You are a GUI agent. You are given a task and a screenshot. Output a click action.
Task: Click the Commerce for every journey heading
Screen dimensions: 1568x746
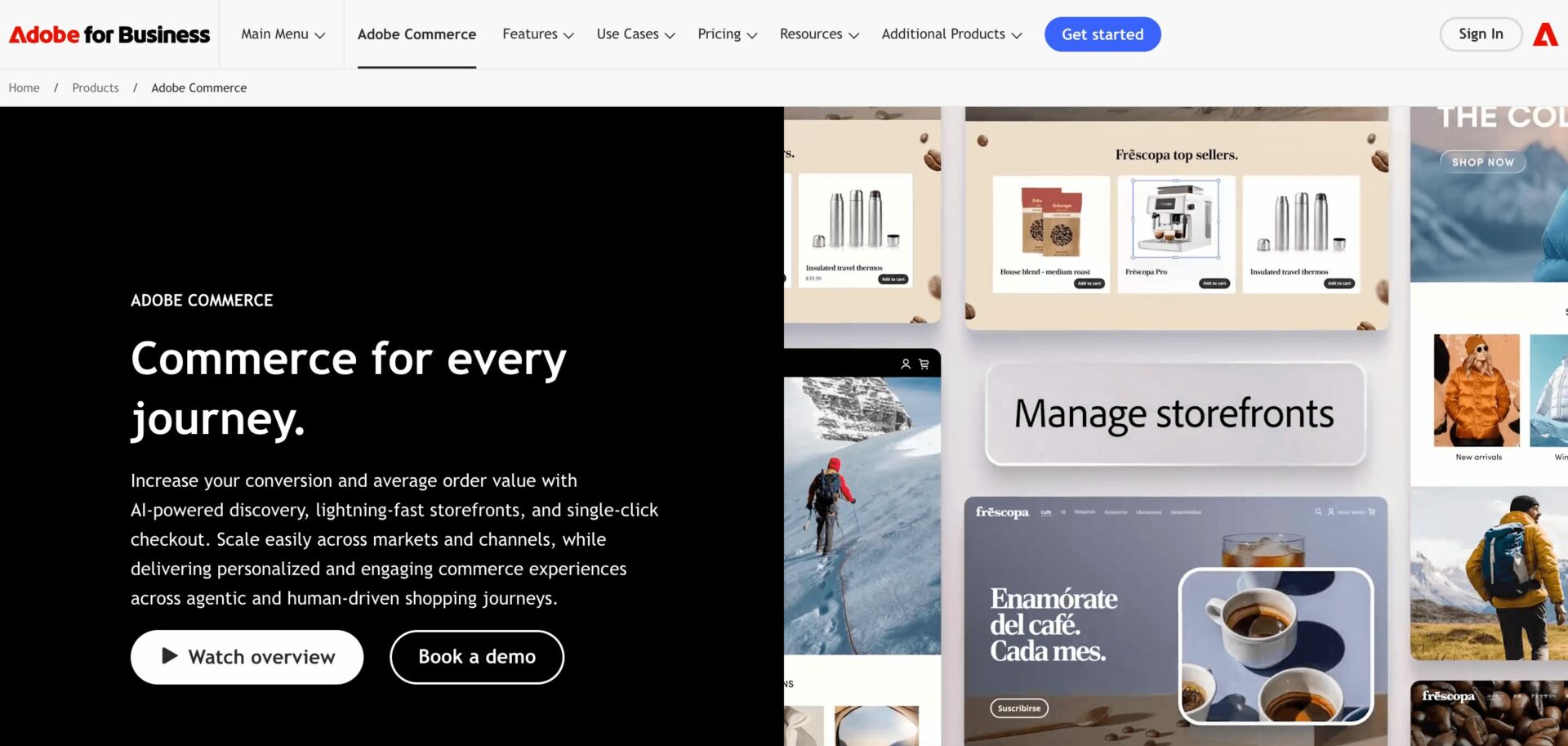[349, 389]
